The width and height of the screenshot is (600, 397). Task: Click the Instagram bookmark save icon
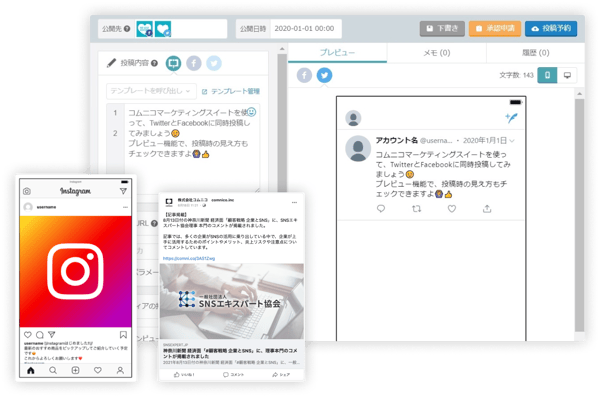point(123,335)
